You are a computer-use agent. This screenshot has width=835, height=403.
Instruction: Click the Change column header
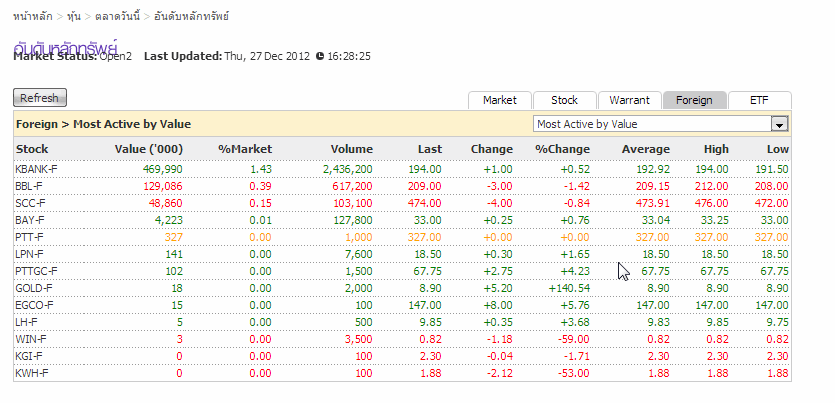(492, 149)
